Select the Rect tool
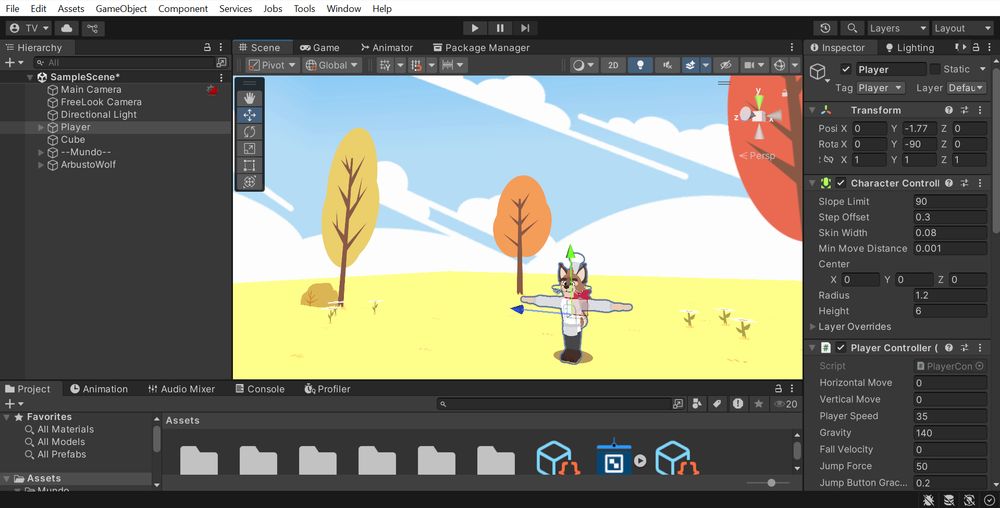 point(249,165)
